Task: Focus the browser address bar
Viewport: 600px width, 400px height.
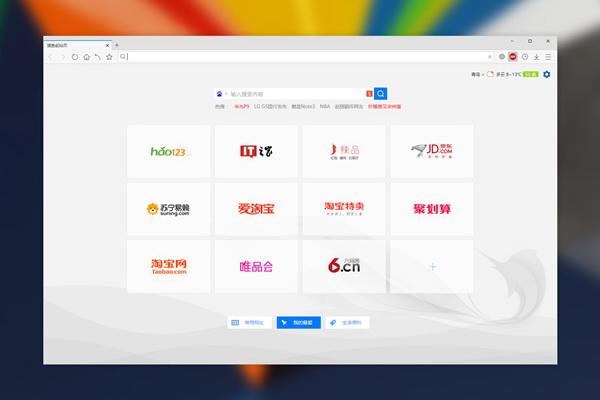Action: pyautogui.click(x=306, y=57)
